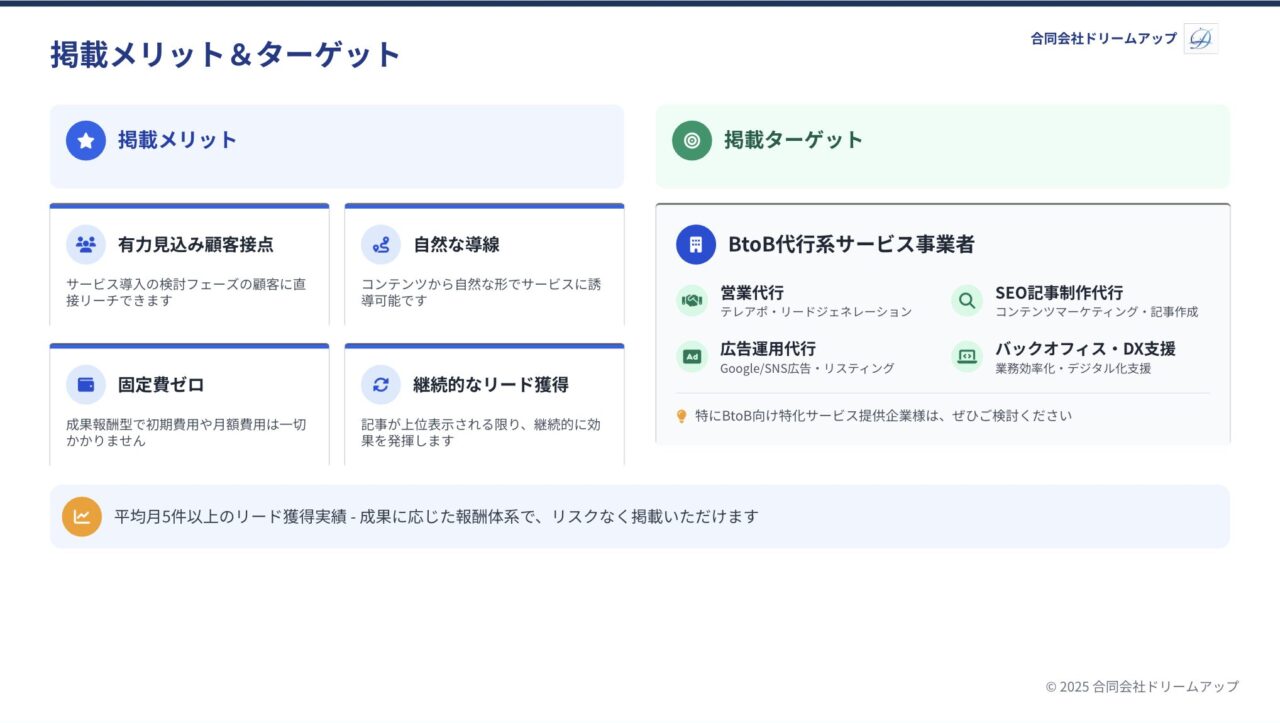The height and width of the screenshot is (723, 1280).
Task: Click the route icon for 自然な導線
Action: (x=381, y=244)
